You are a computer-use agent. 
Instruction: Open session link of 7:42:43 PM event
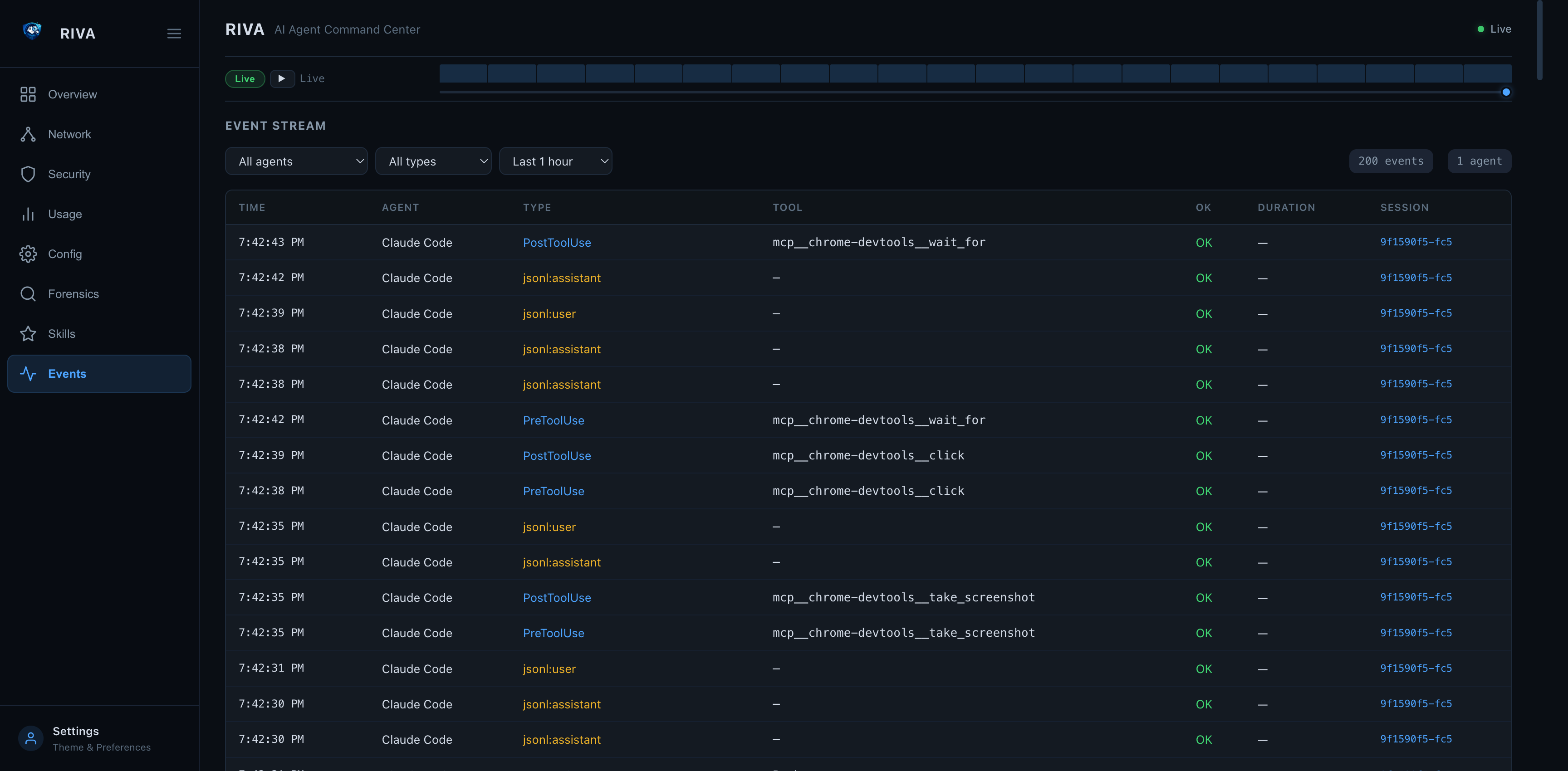pos(1415,242)
